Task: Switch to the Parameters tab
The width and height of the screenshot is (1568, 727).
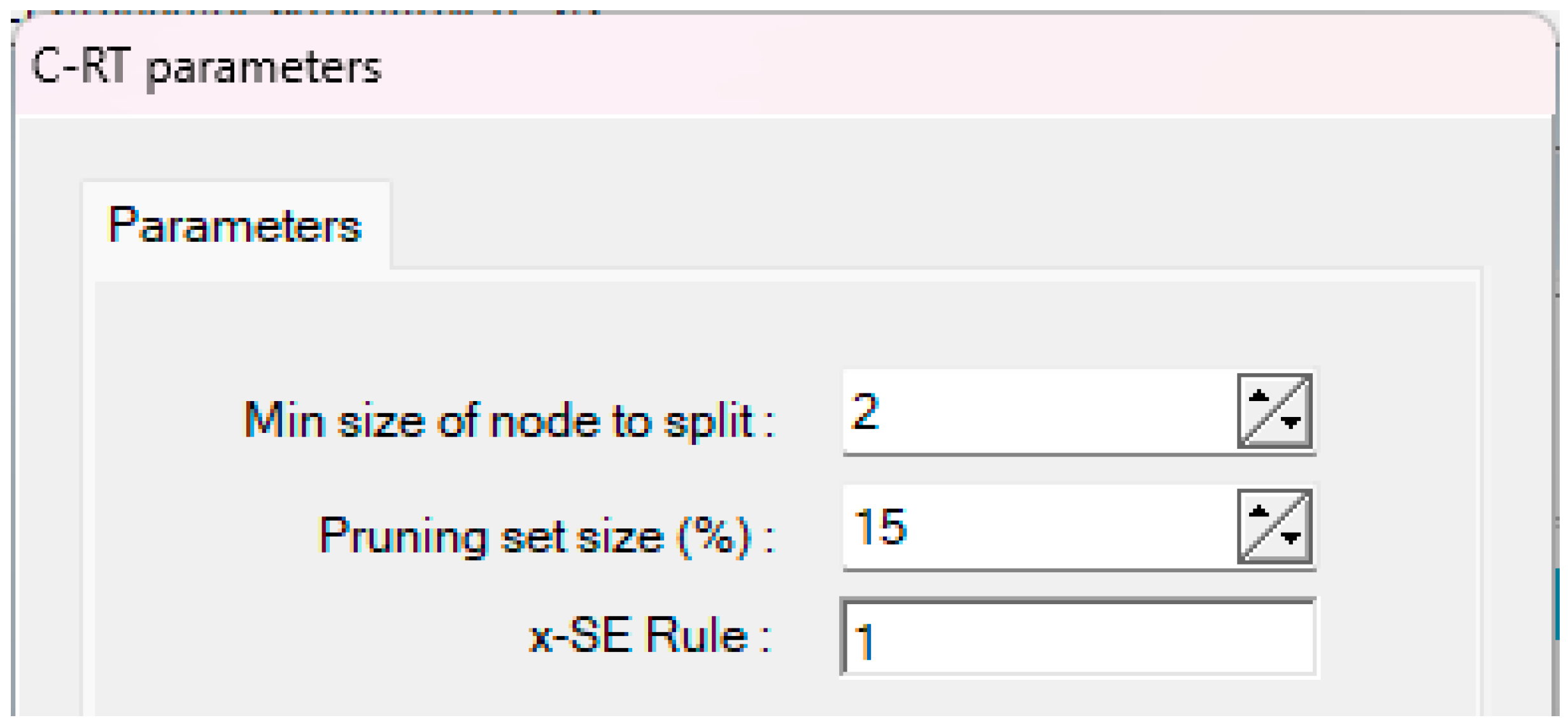Action: click(x=235, y=225)
